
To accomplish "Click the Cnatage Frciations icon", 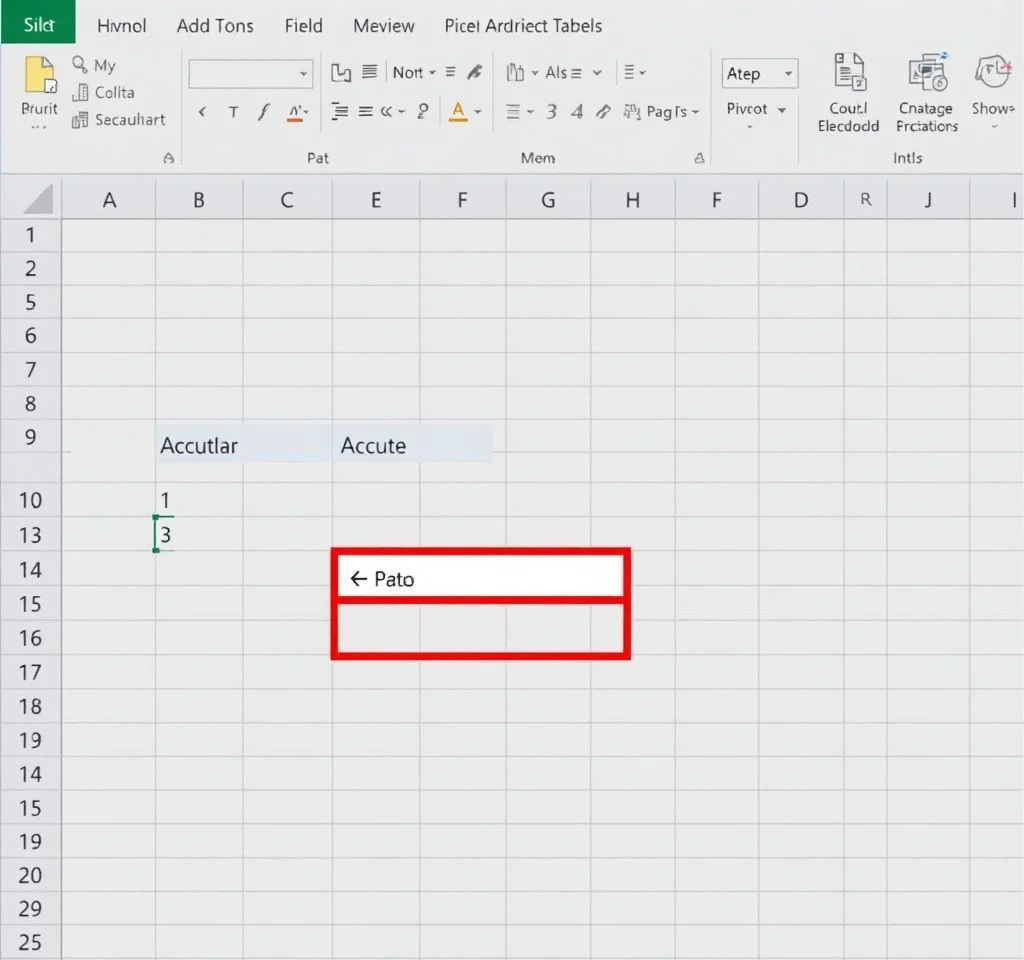I will pos(926,74).
